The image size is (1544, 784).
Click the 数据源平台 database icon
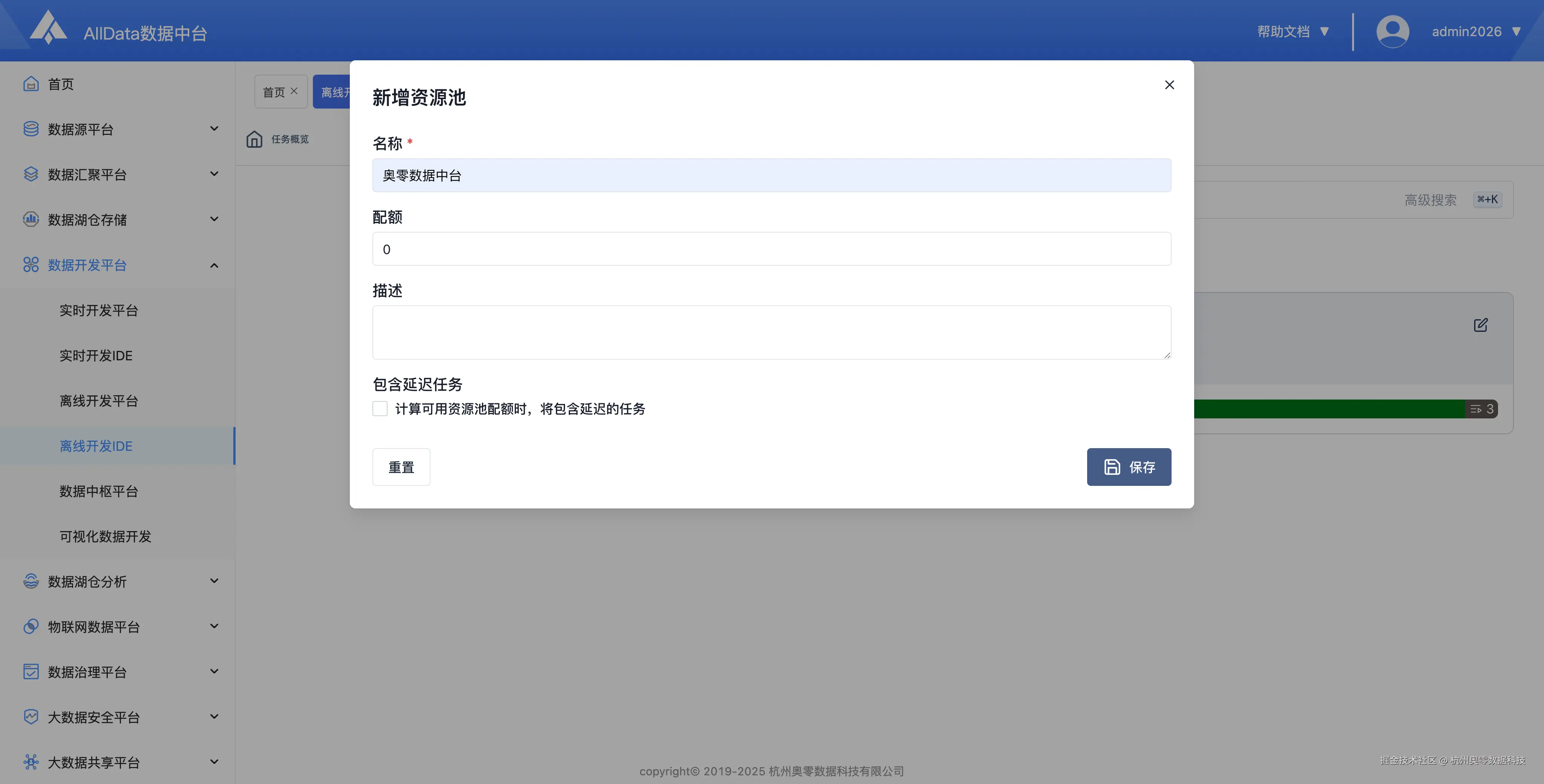31,129
